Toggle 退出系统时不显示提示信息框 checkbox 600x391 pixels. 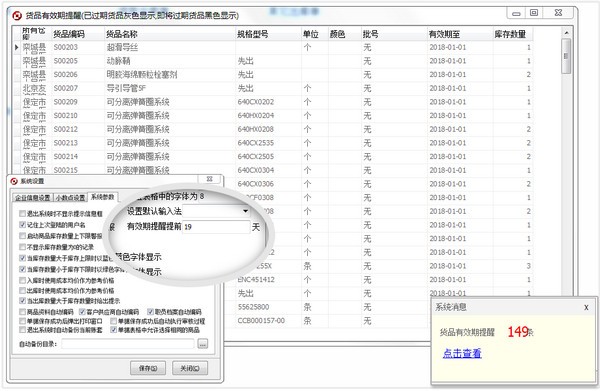click(x=23, y=213)
